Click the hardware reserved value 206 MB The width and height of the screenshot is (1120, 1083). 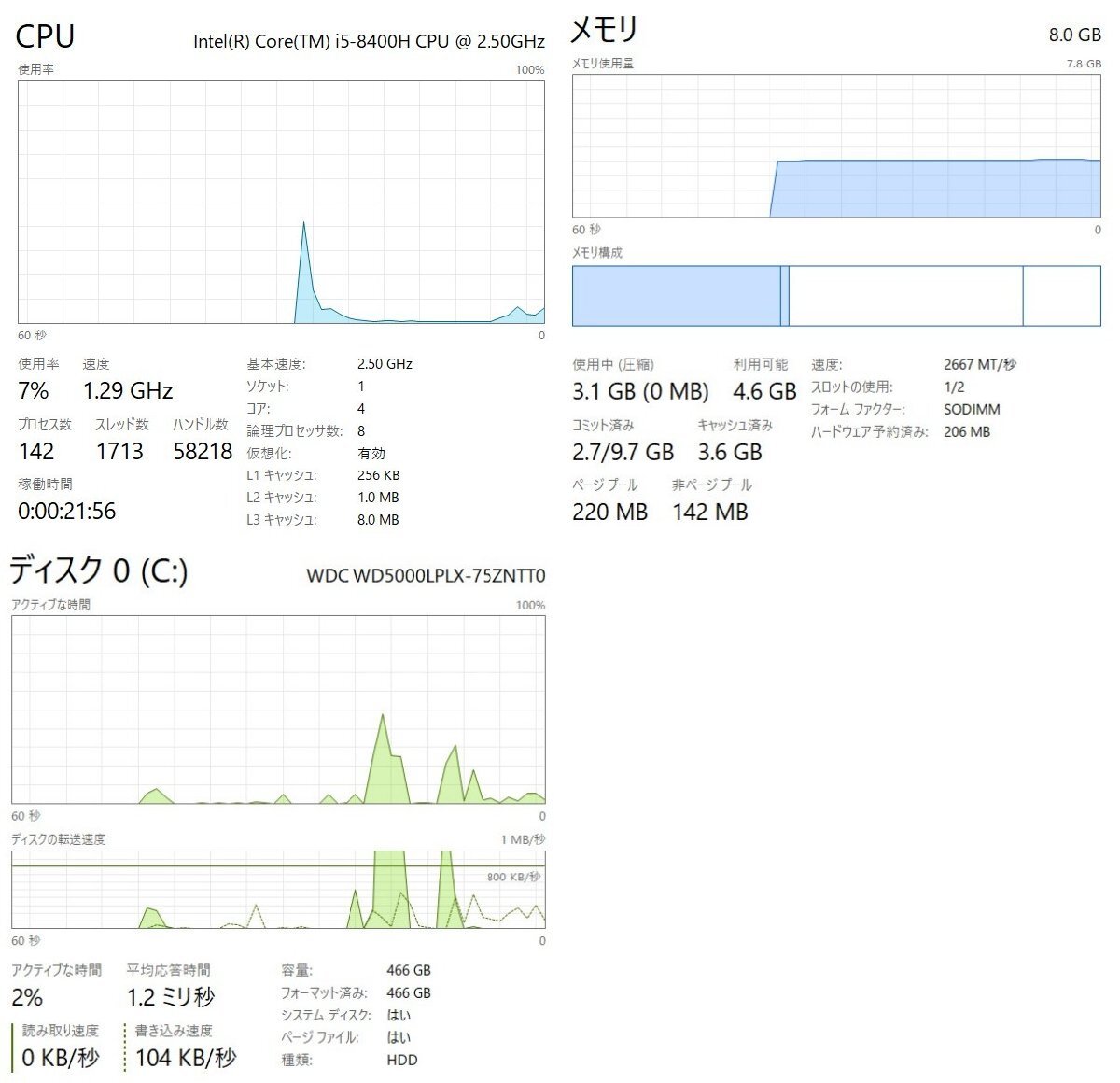point(967,431)
